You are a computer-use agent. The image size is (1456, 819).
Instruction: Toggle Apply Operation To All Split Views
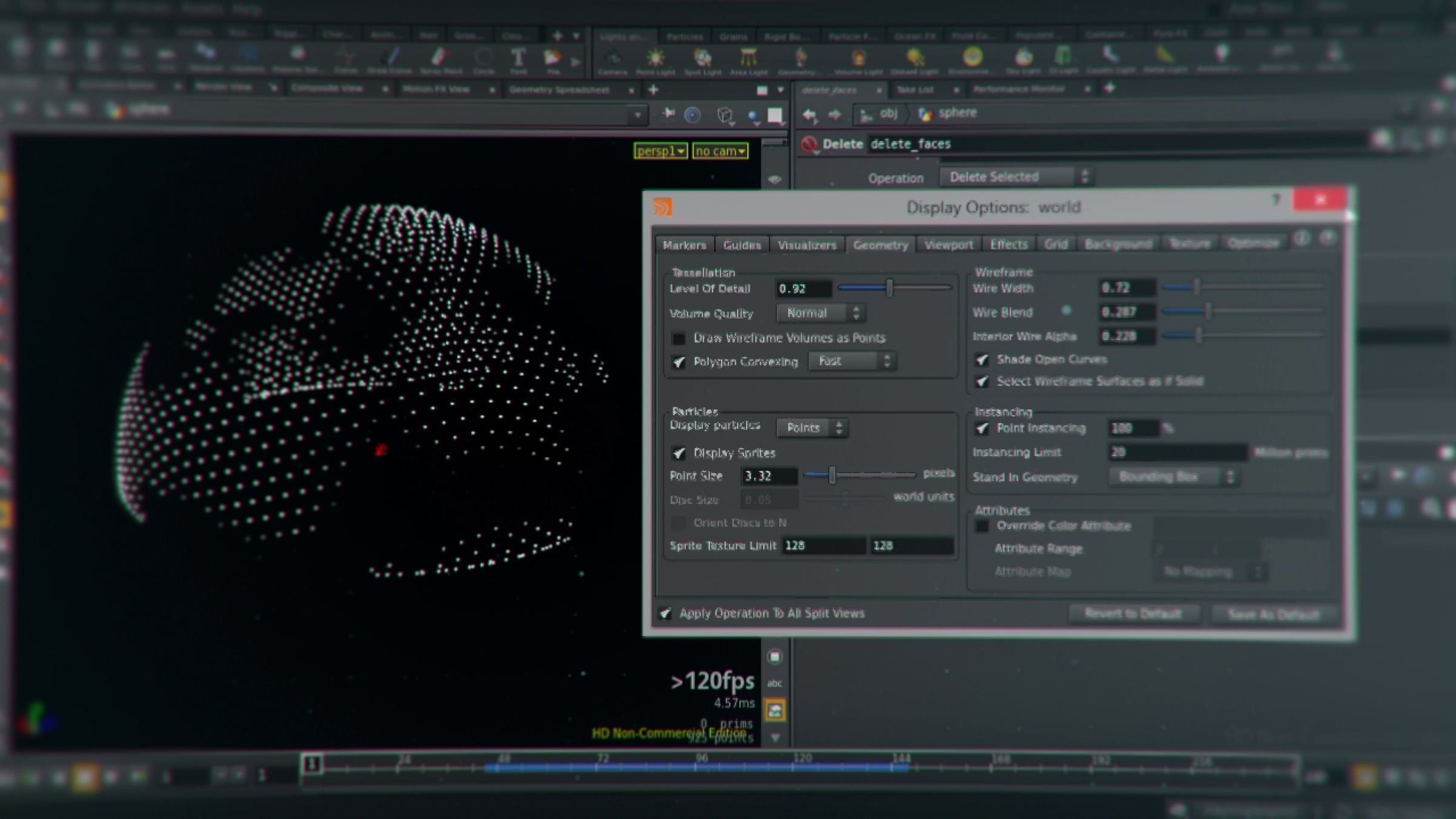click(665, 613)
